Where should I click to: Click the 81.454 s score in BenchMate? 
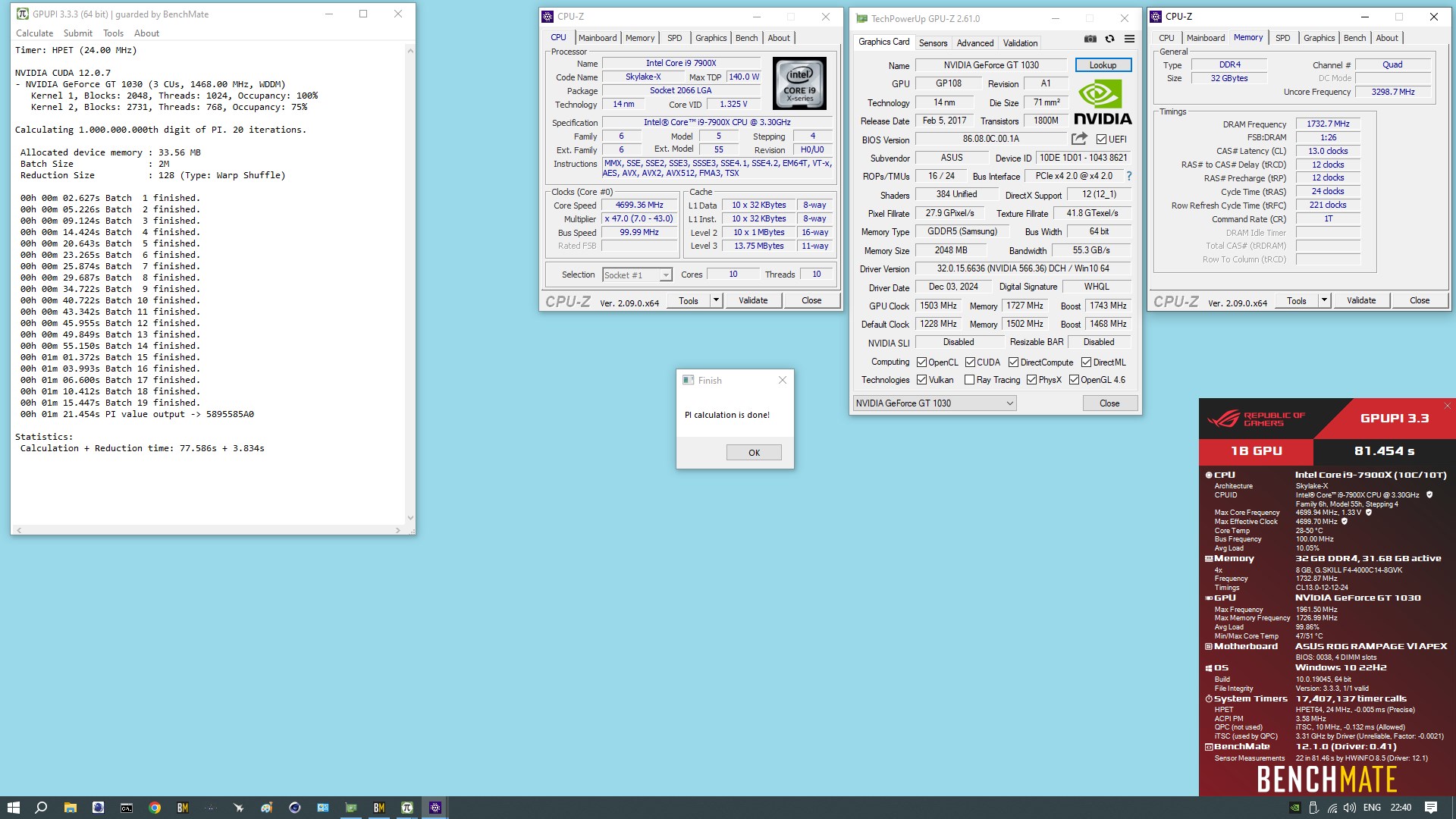(x=1384, y=451)
